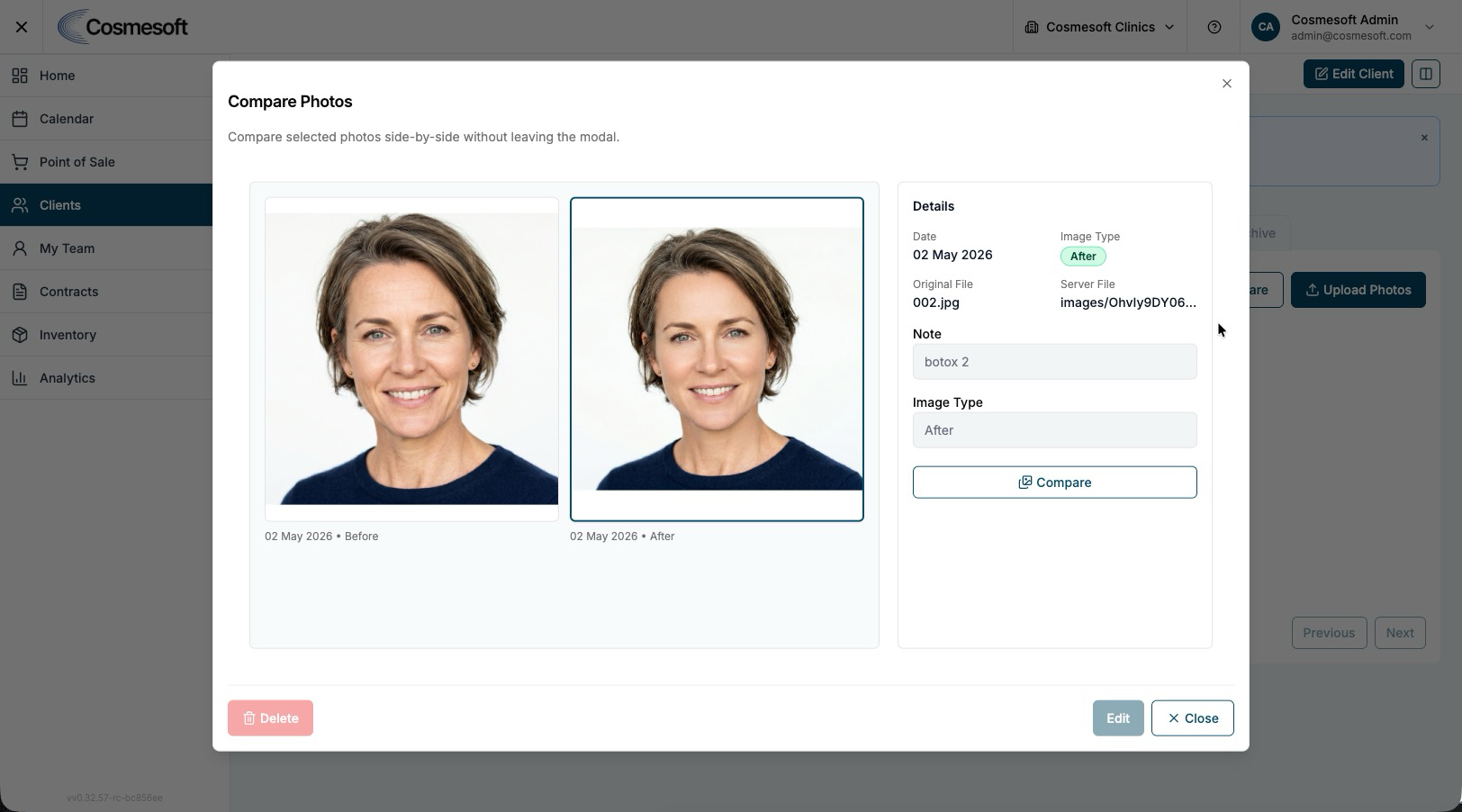Click the Analytics bar chart icon
The width and height of the screenshot is (1462, 812).
click(x=20, y=378)
